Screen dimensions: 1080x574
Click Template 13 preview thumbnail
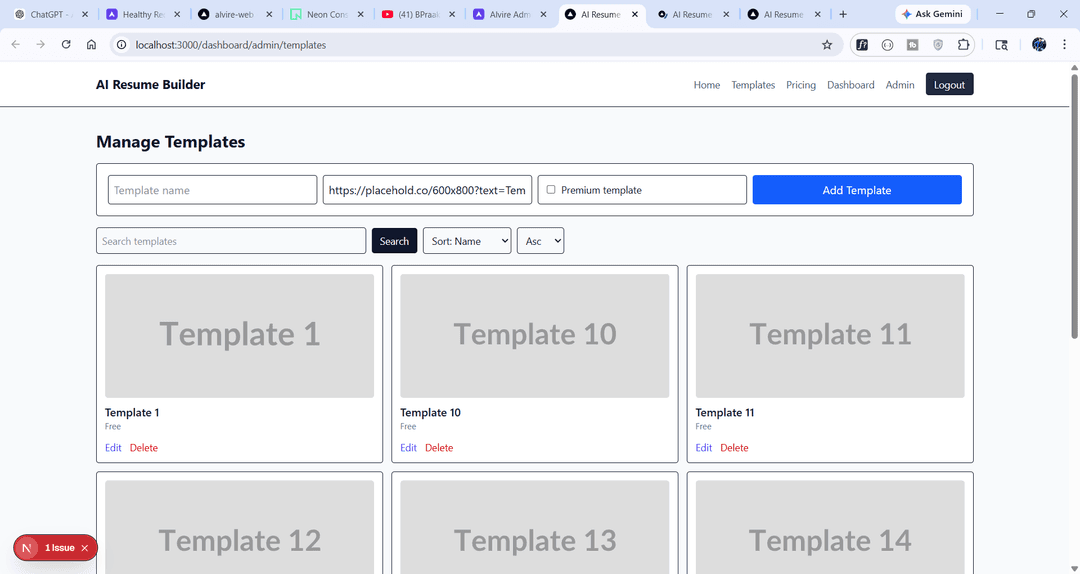534,527
